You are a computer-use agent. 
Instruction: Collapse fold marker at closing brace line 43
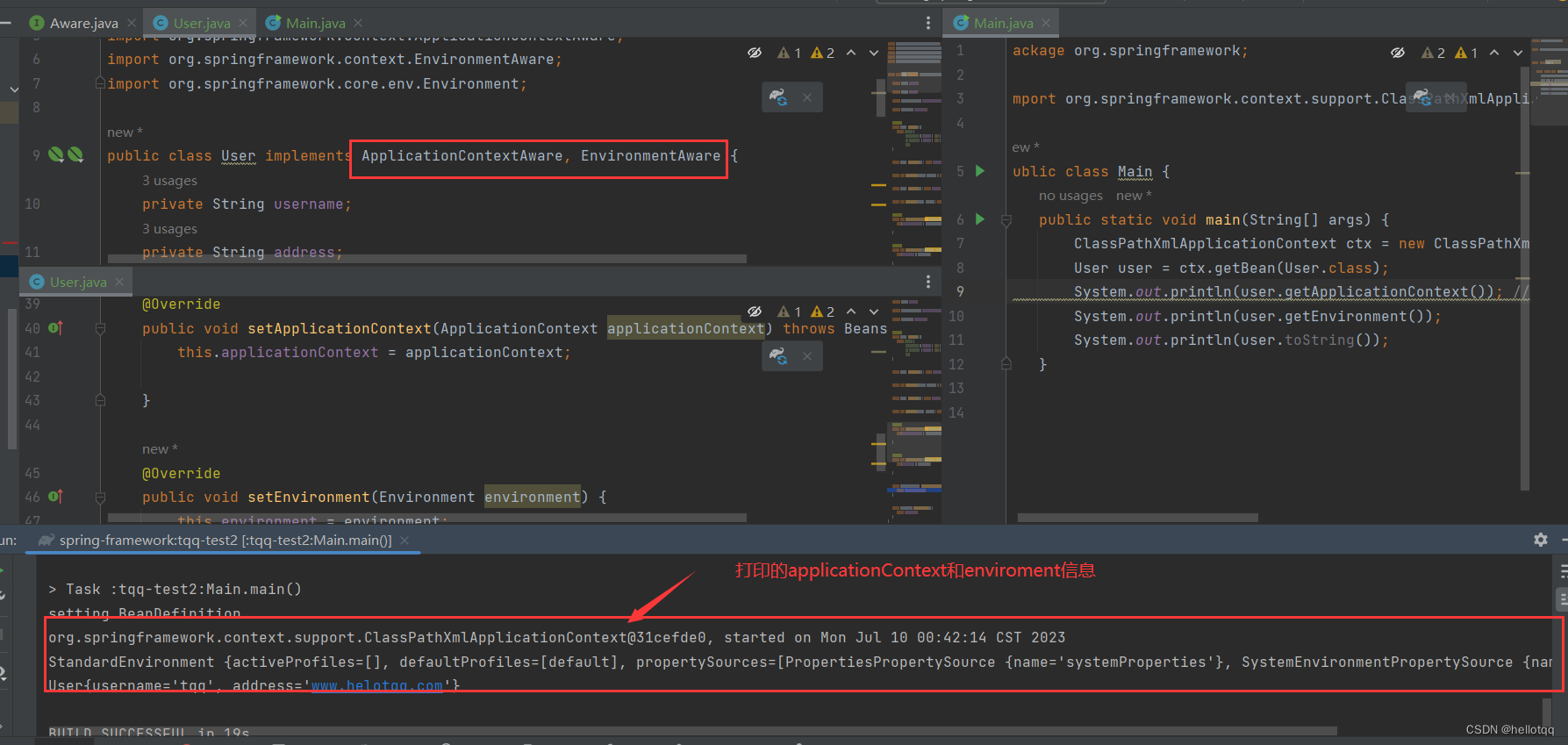(100, 400)
